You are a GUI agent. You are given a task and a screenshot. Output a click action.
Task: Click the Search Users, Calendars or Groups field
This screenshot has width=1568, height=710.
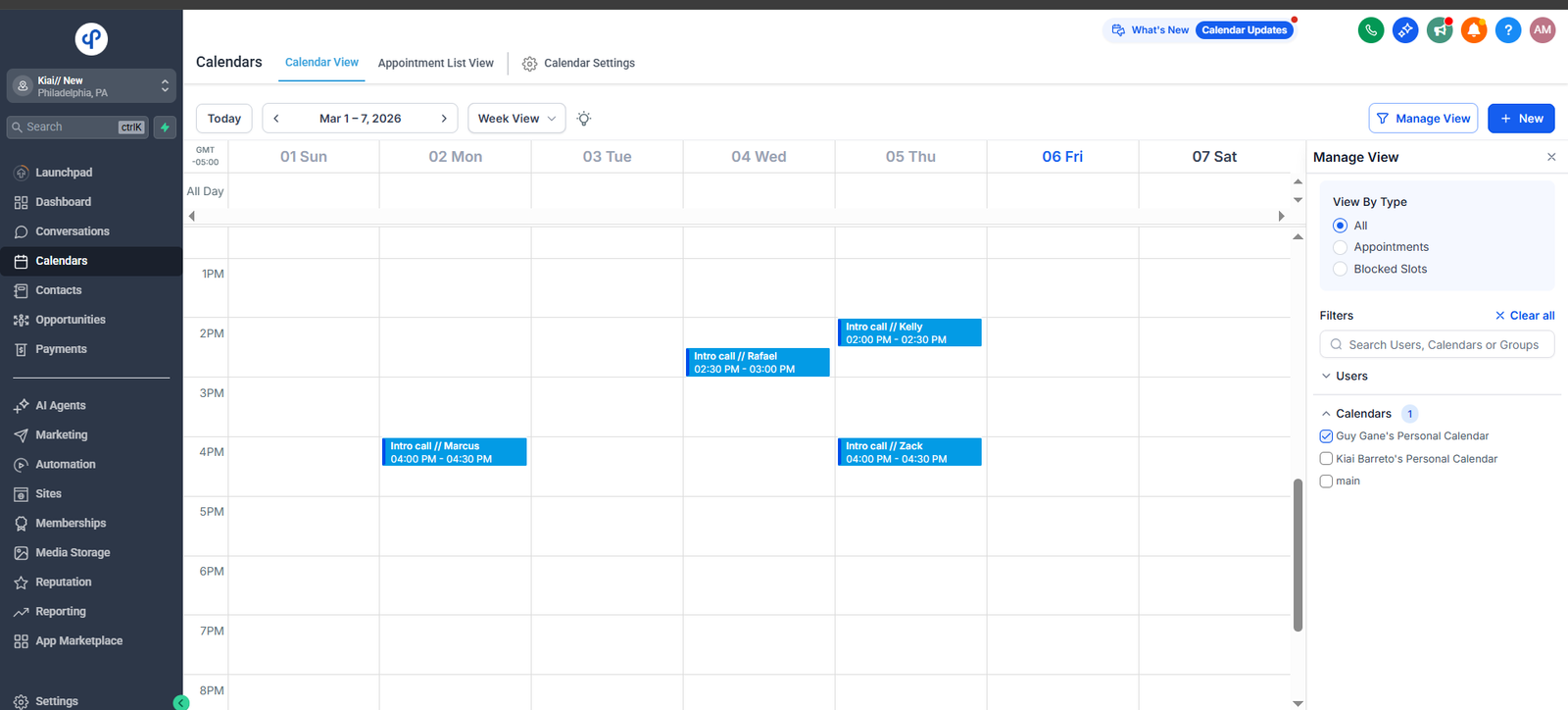coord(1437,345)
